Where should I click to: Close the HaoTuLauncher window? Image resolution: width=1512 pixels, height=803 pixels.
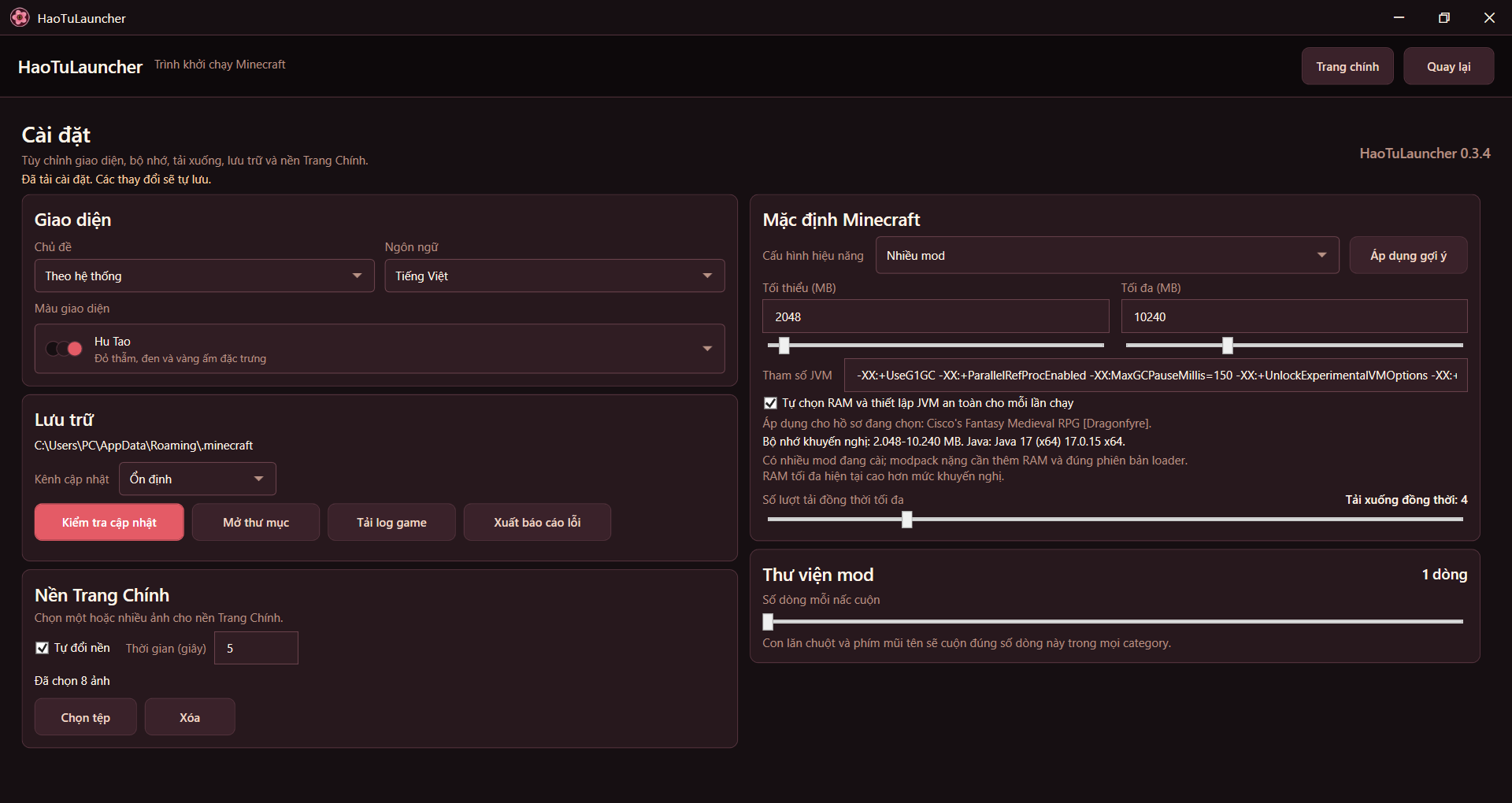click(x=1489, y=17)
